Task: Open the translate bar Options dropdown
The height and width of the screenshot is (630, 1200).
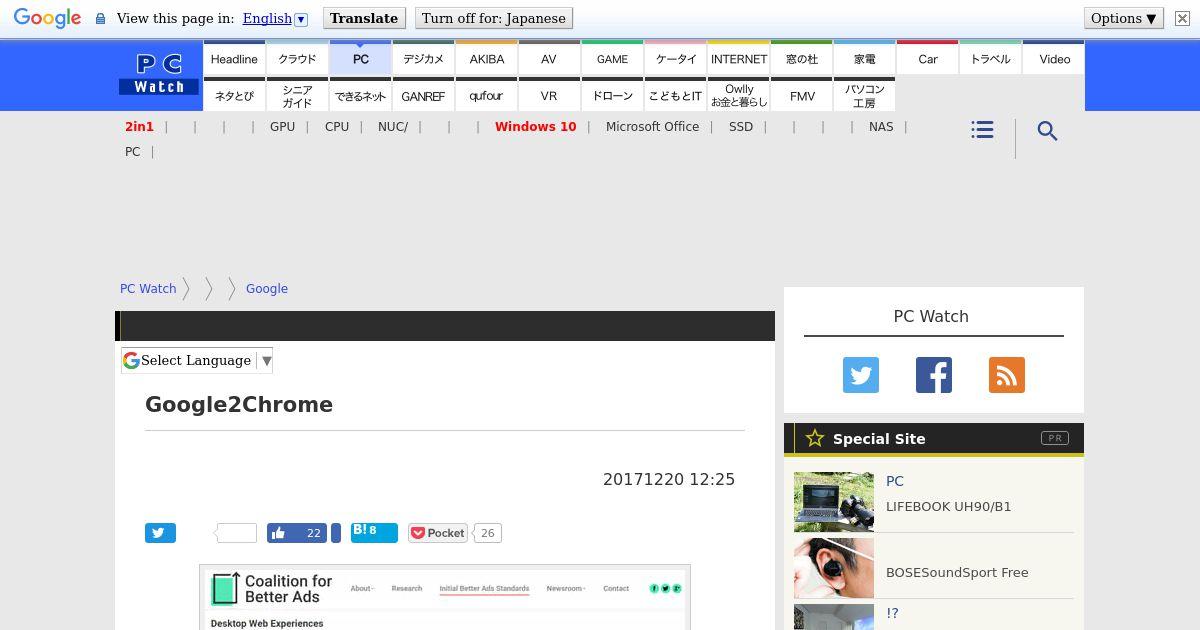Action: tap(1124, 18)
